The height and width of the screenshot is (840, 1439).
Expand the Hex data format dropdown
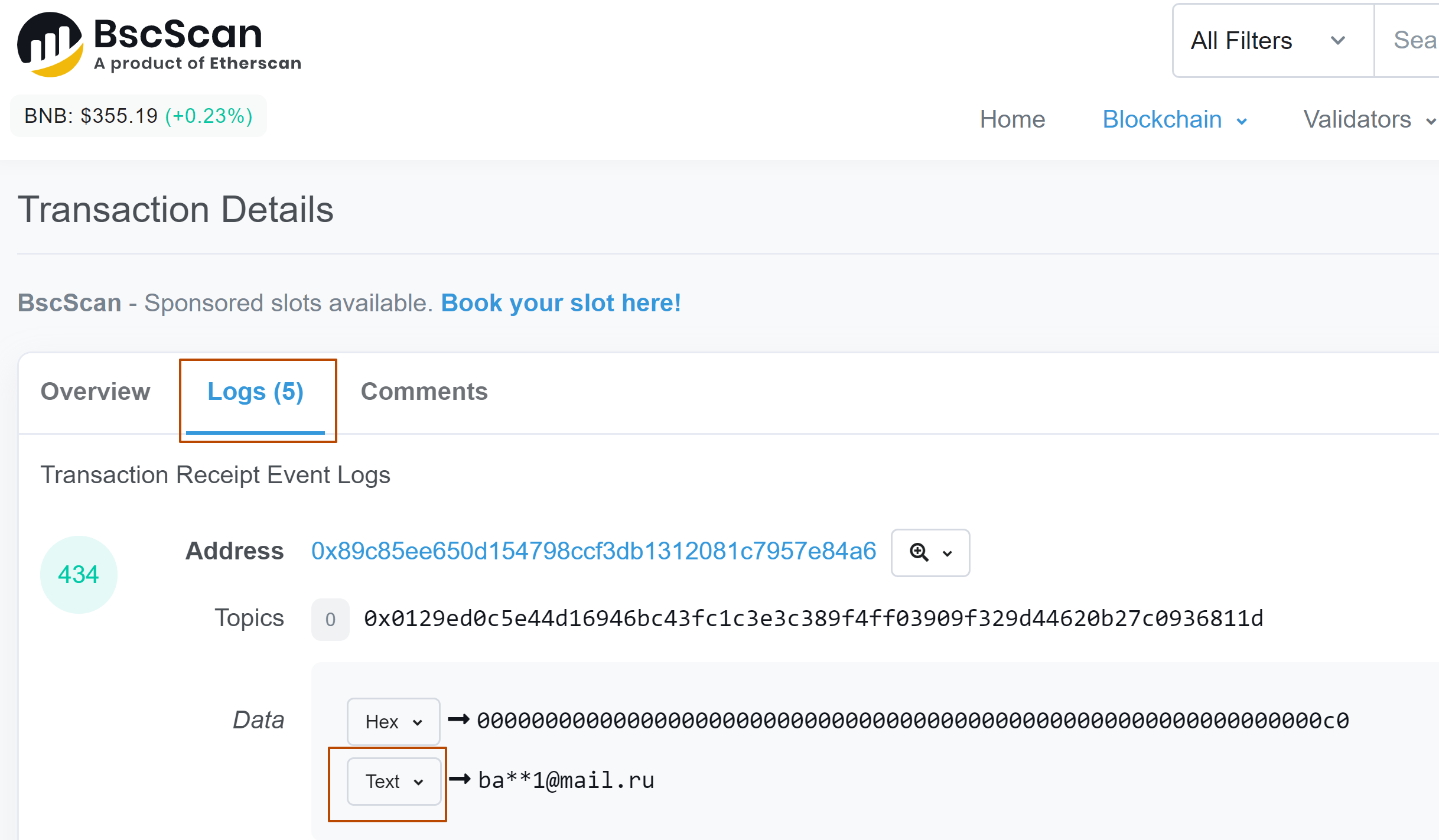(x=393, y=721)
